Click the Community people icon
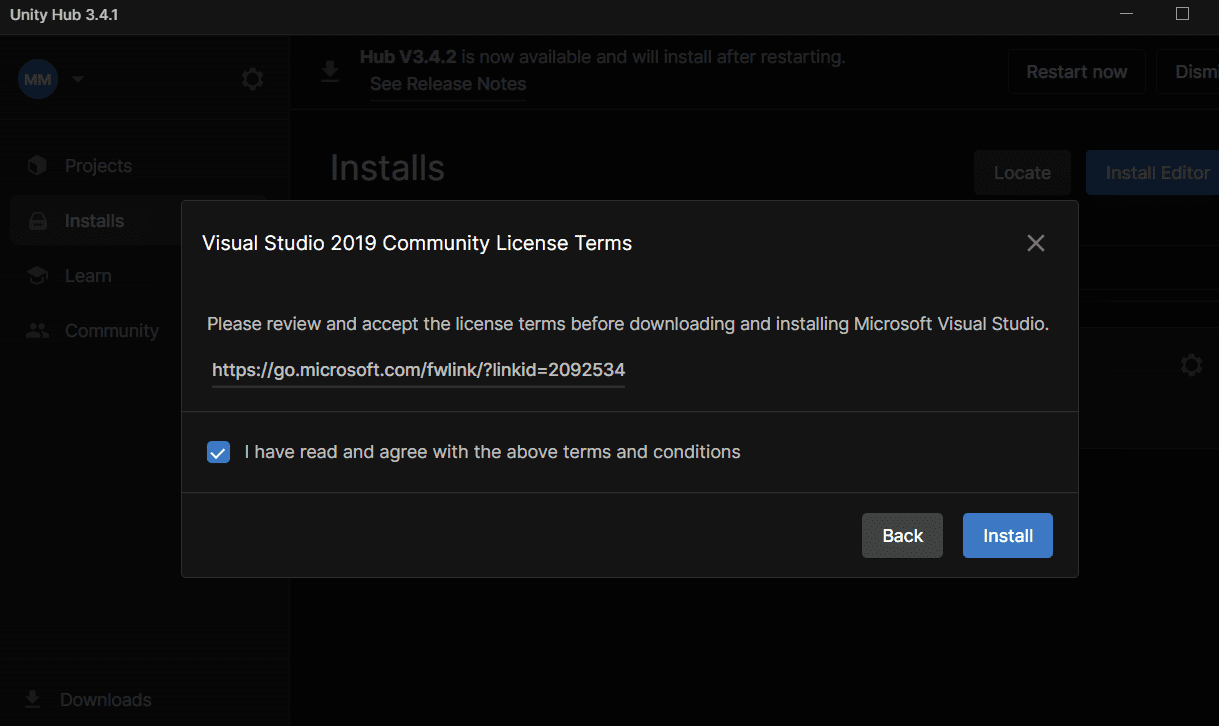This screenshot has width=1219, height=726. (x=38, y=331)
